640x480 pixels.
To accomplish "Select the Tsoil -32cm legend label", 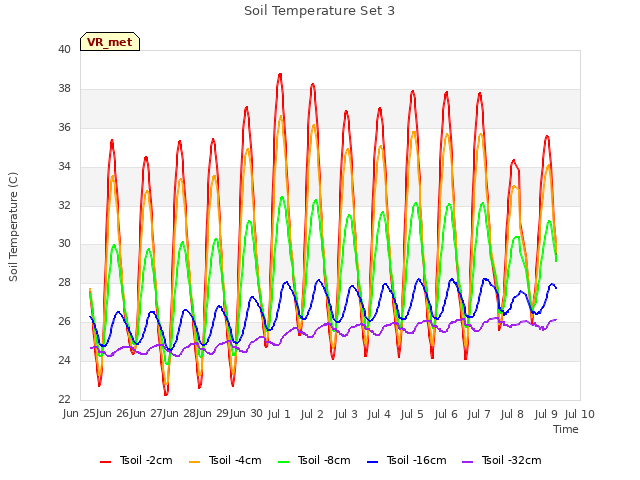I will 511,460.
